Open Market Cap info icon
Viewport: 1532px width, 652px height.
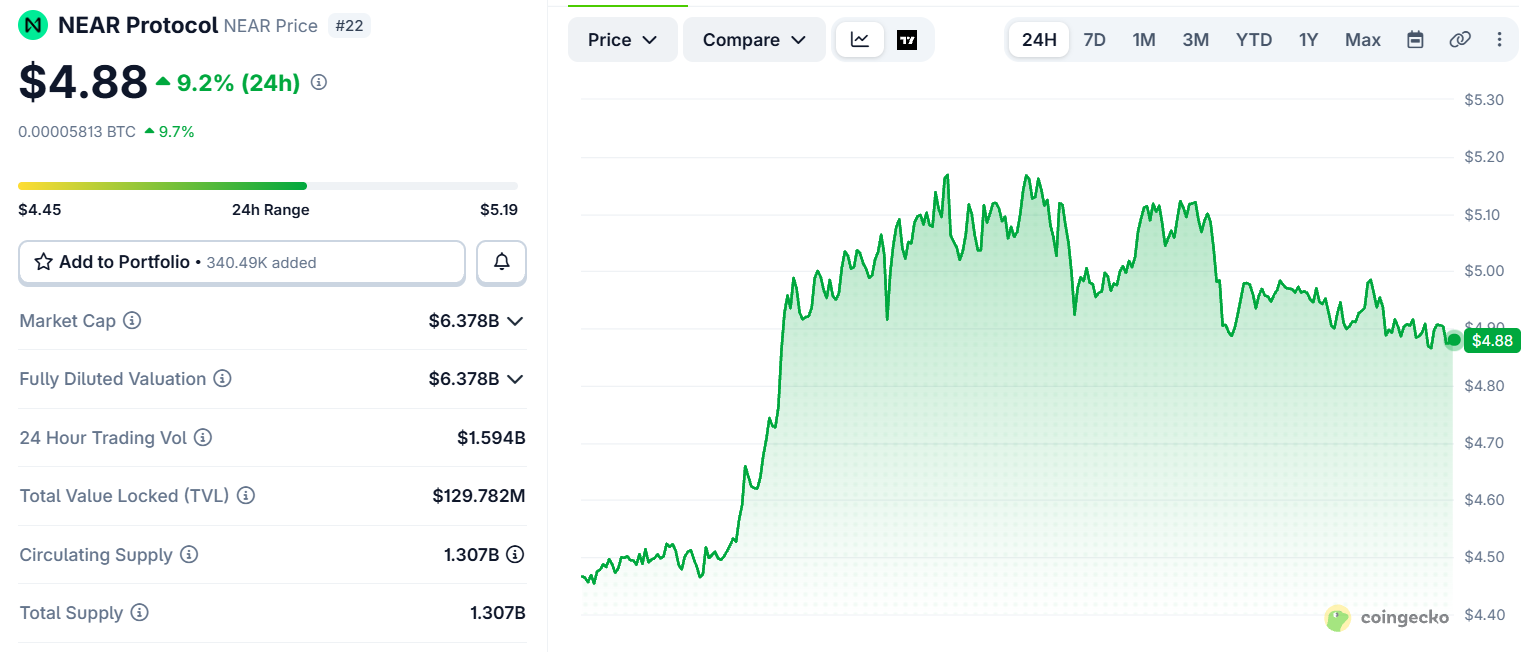point(132,321)
